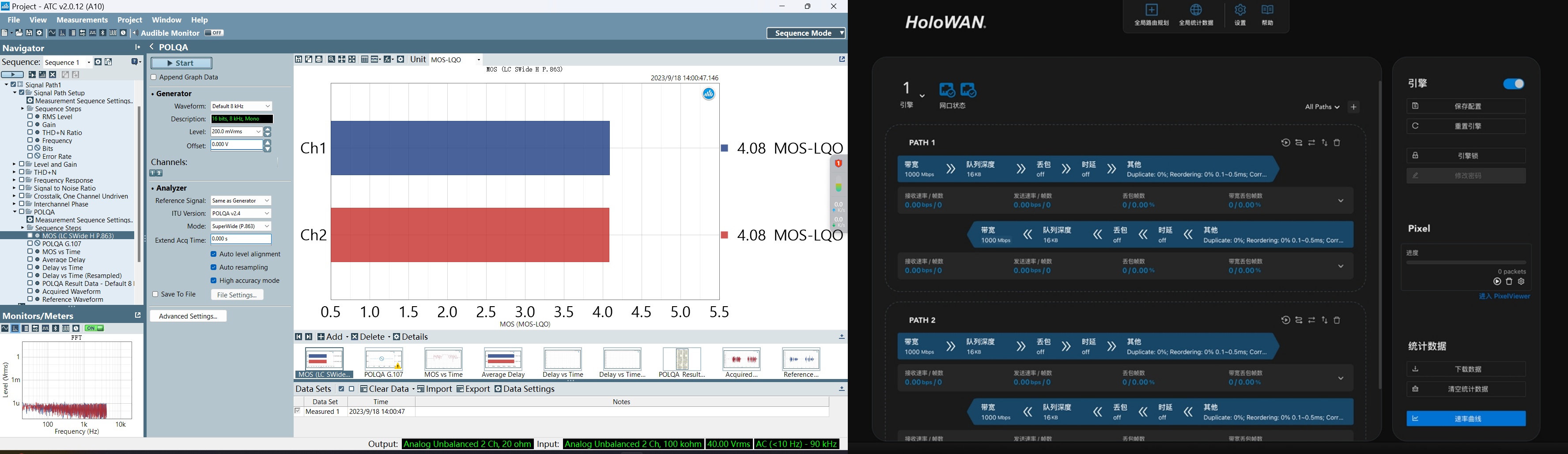Image resolution: width=1568 pixels, height=454 pixels.
Task: Click the Pixel progress play icon
Action: click(1497, 282)
